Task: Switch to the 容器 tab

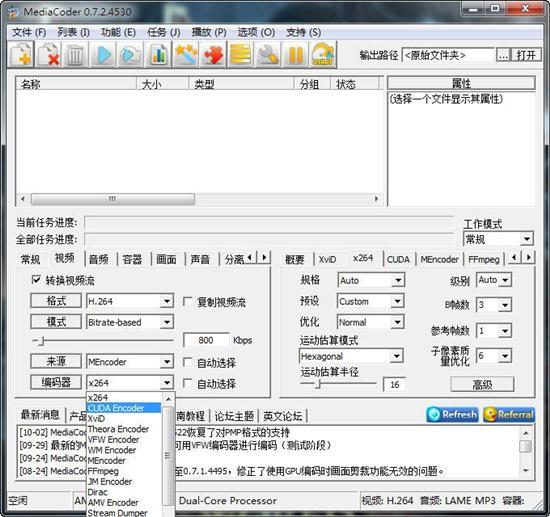Action: [132, 259]
